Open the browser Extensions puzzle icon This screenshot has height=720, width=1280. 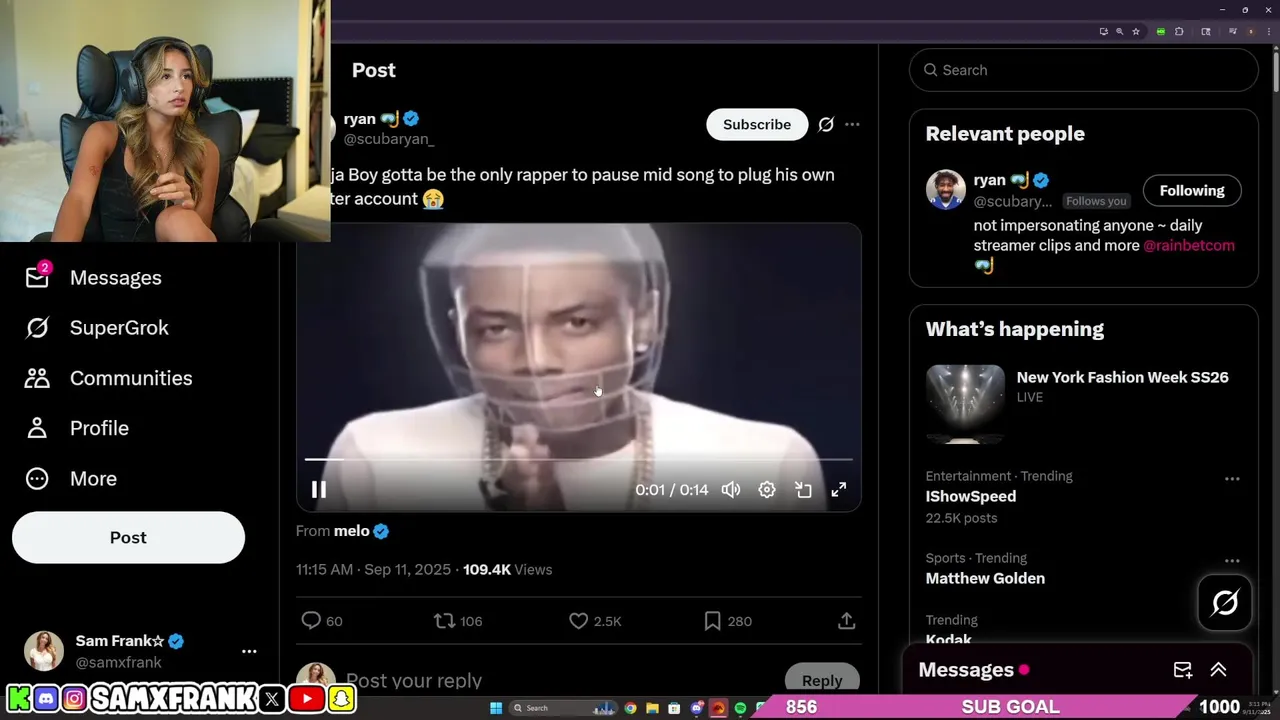1179,32
